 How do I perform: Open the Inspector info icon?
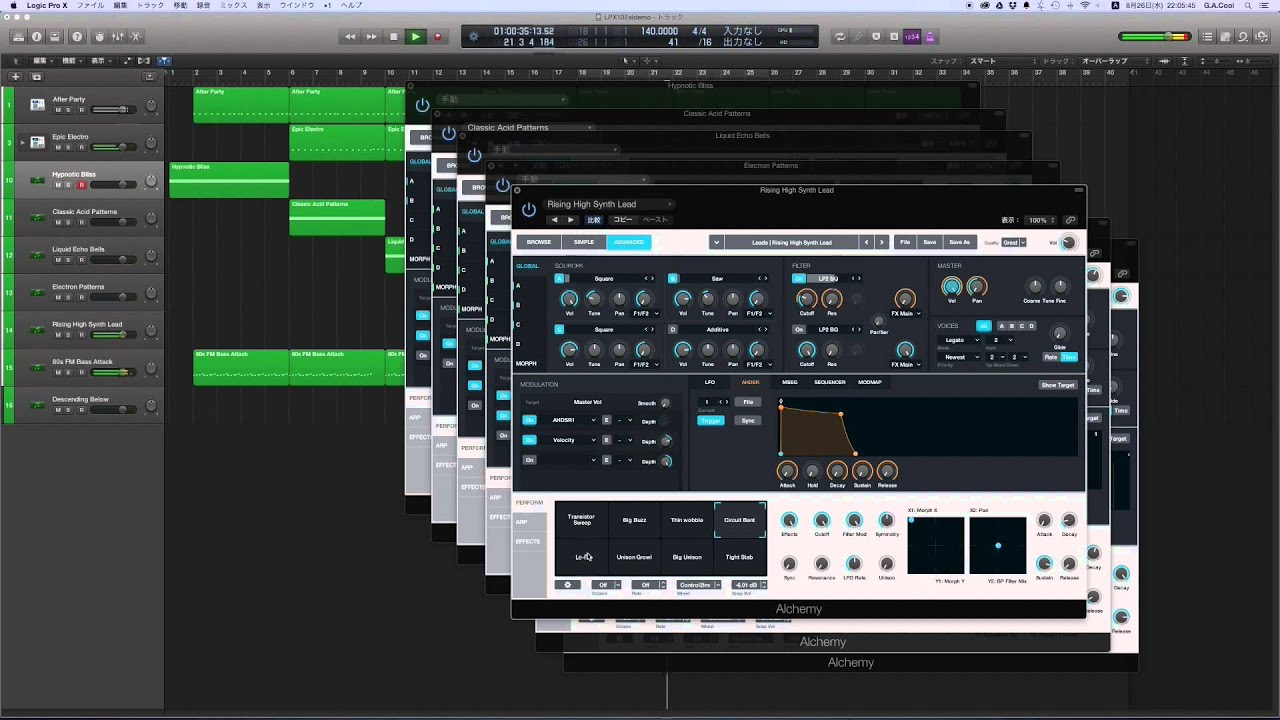click(x=37, y=37)
